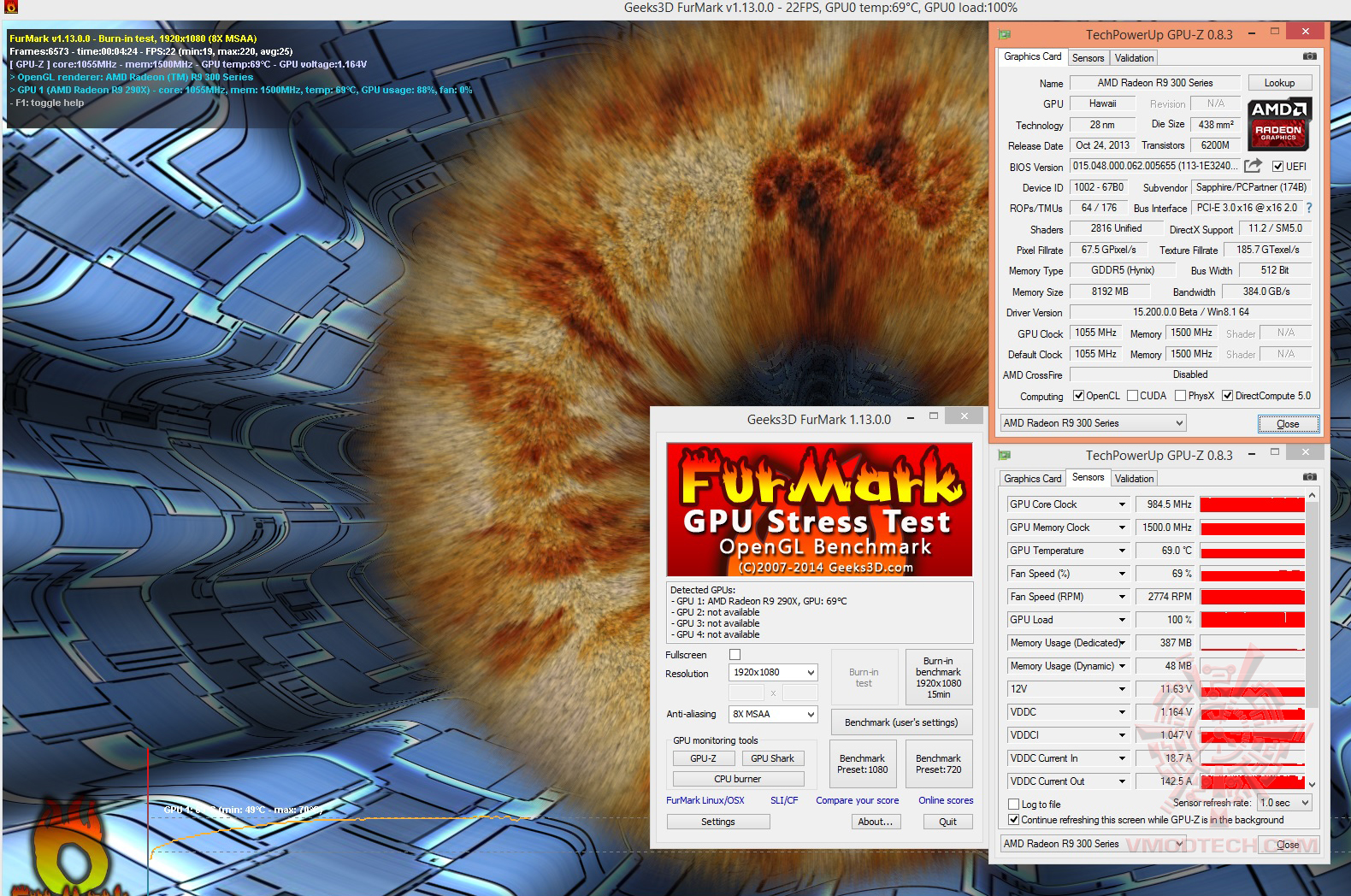Screen dimensions: 1351x896
Task: Switch to Validation tab in GPU-Z Graphics Card window
Action: click(x=1134, y=58)
